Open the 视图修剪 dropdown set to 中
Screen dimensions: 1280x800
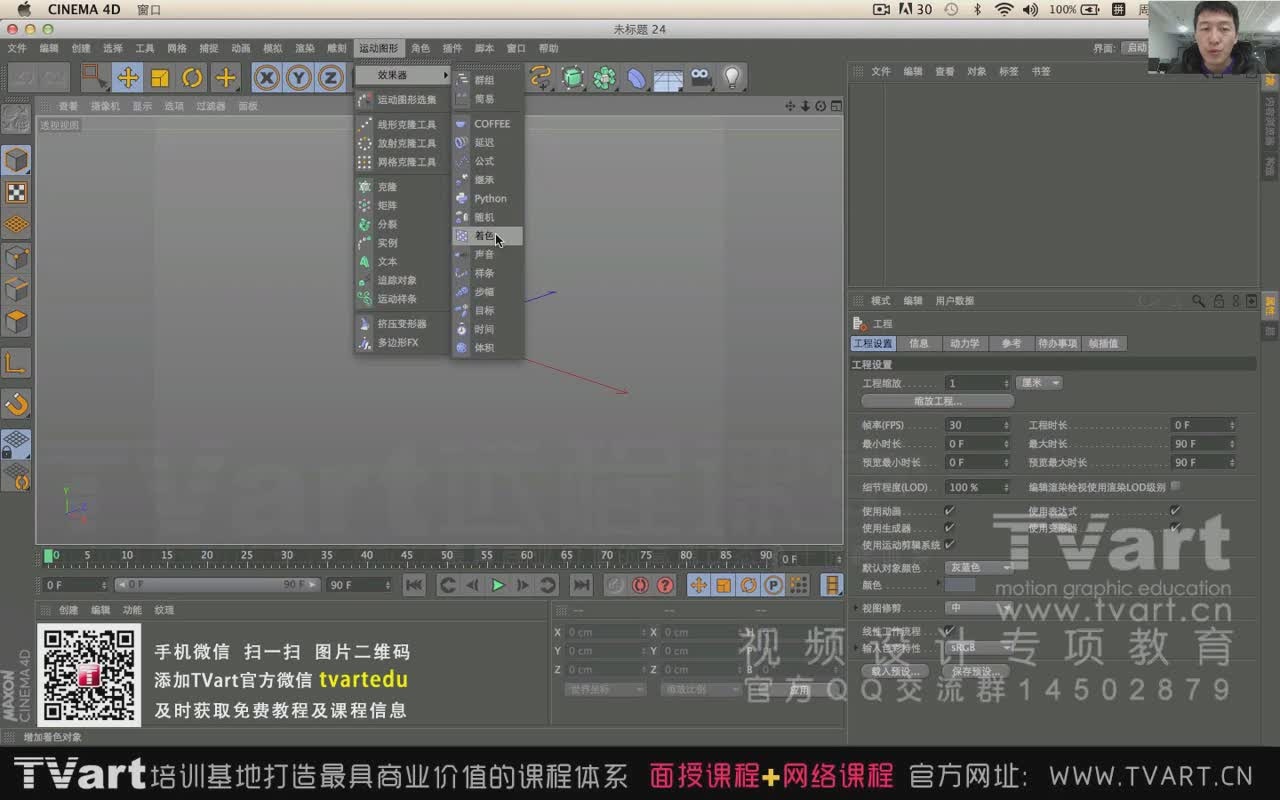tap(981, 607)
